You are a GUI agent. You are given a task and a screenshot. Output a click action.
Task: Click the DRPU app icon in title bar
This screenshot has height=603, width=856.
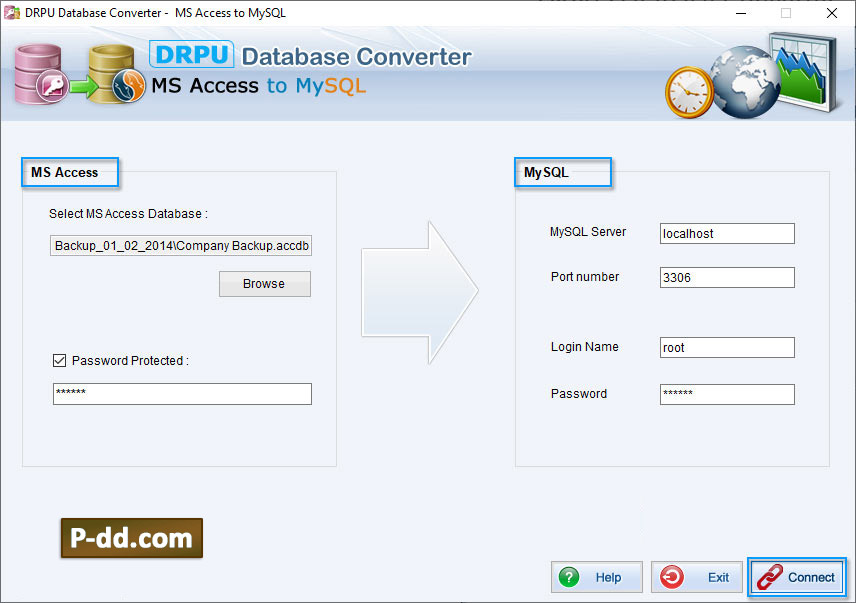pos(10,13)
